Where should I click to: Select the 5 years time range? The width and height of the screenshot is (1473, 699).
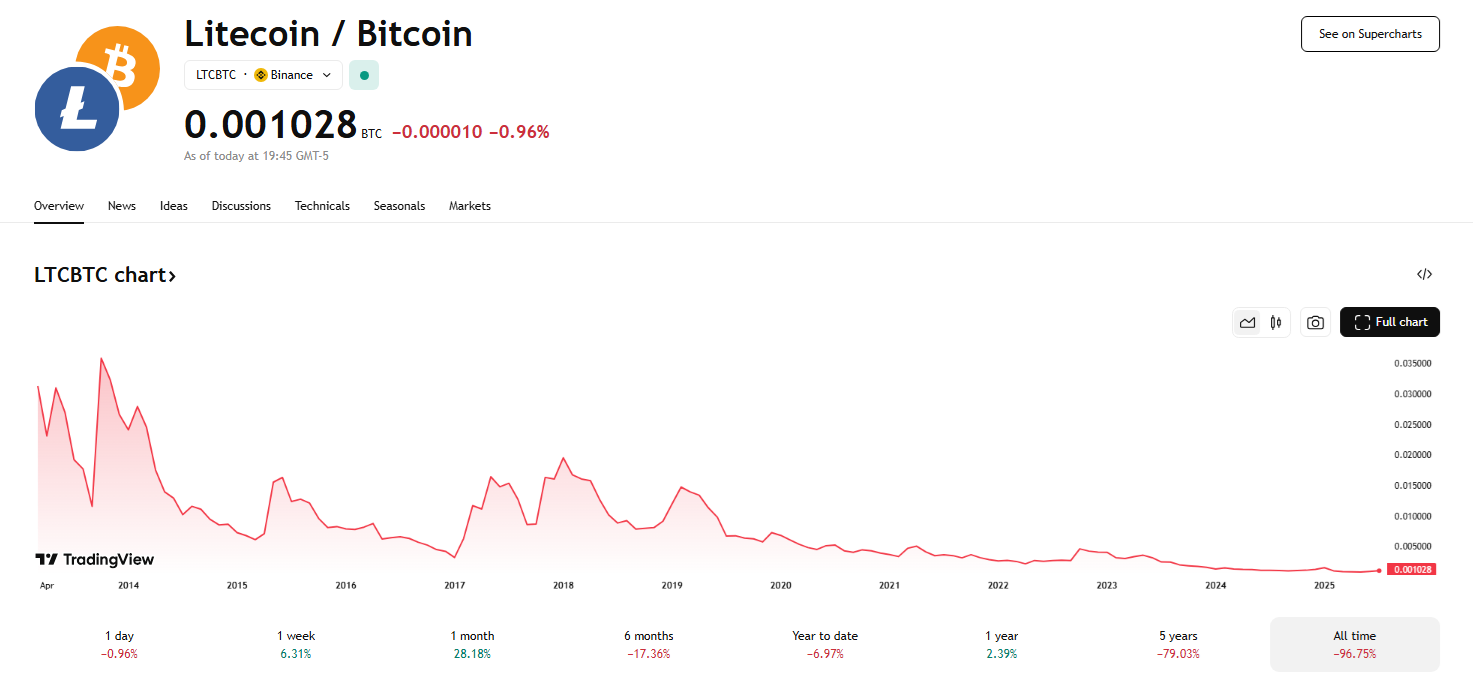tap(1178, 644)
